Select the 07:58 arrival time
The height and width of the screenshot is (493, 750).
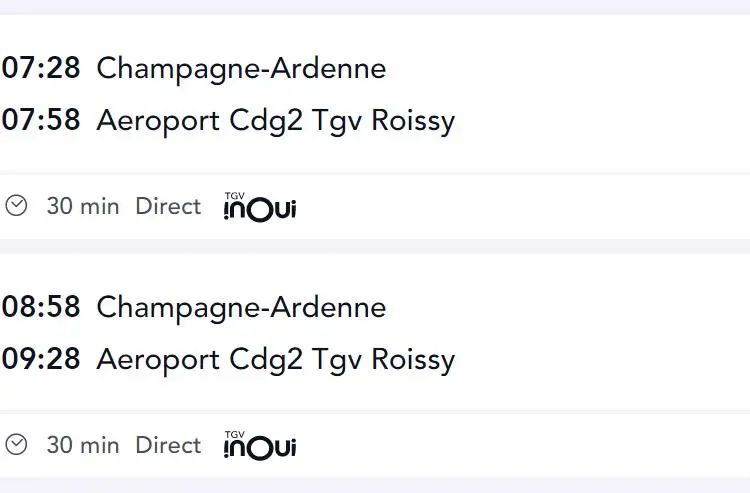pyautogui.click(x=41, y=120)
